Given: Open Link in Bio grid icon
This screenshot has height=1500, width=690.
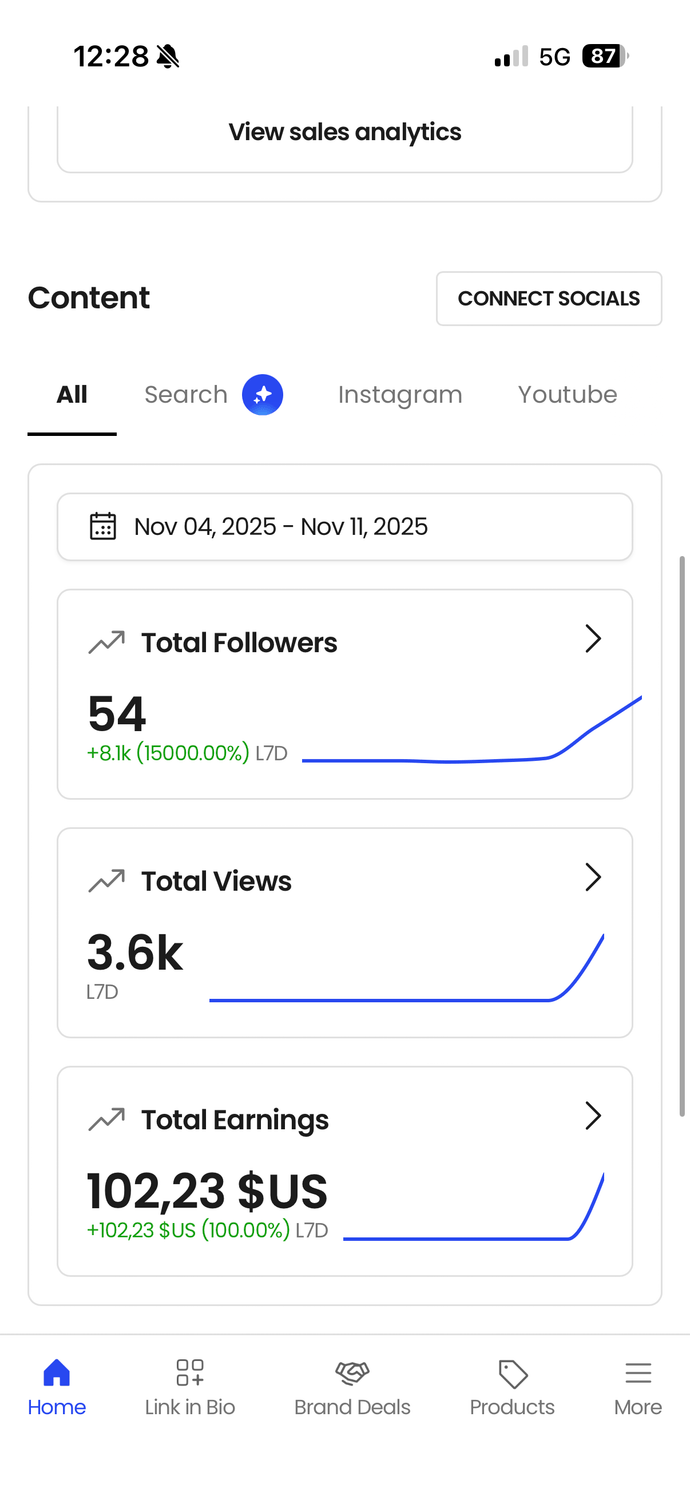Looking at the screenshot, I should click(x=190, y=1373).
